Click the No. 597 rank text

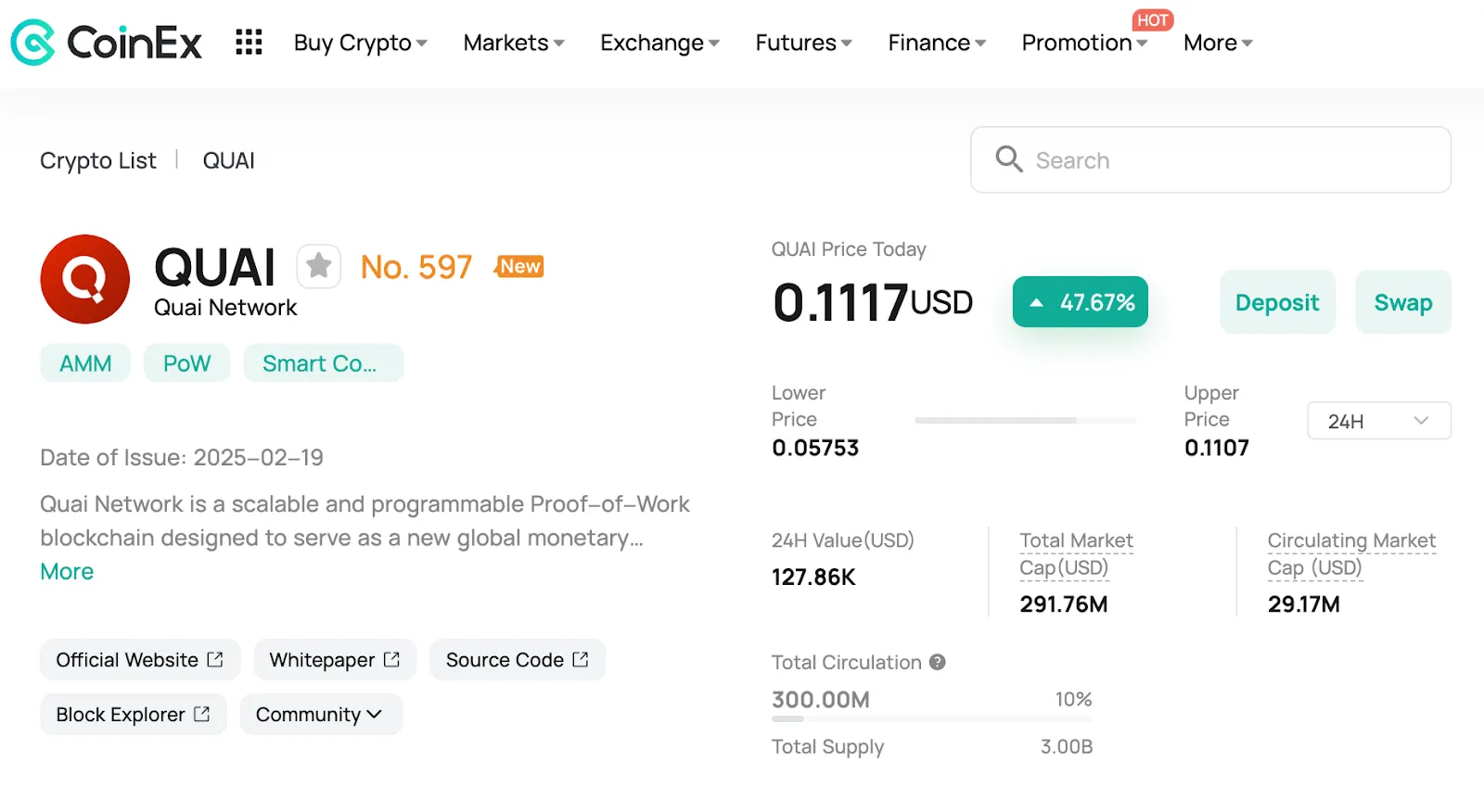(416, 267)
